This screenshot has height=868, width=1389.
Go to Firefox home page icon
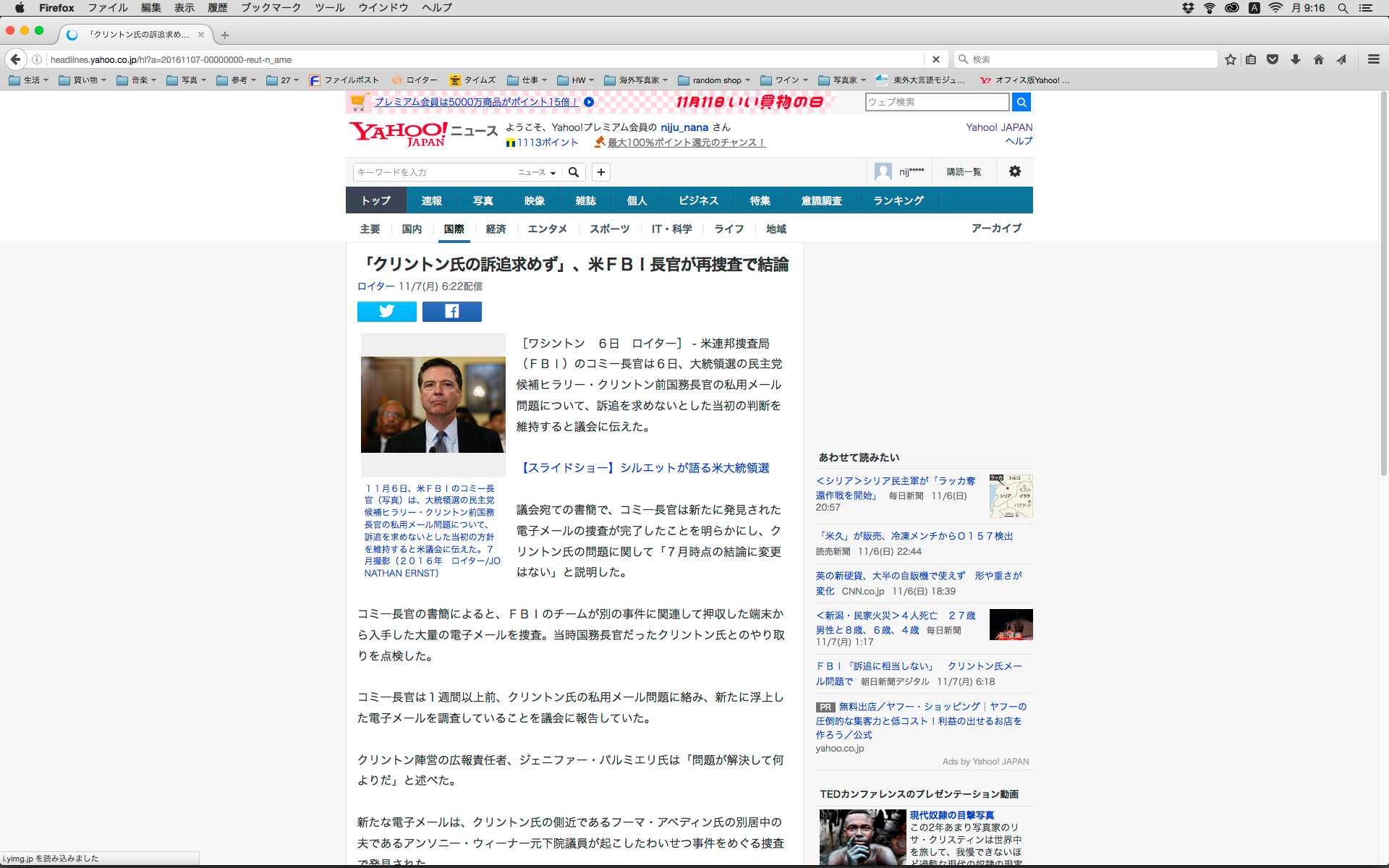tap(1318, 59)
